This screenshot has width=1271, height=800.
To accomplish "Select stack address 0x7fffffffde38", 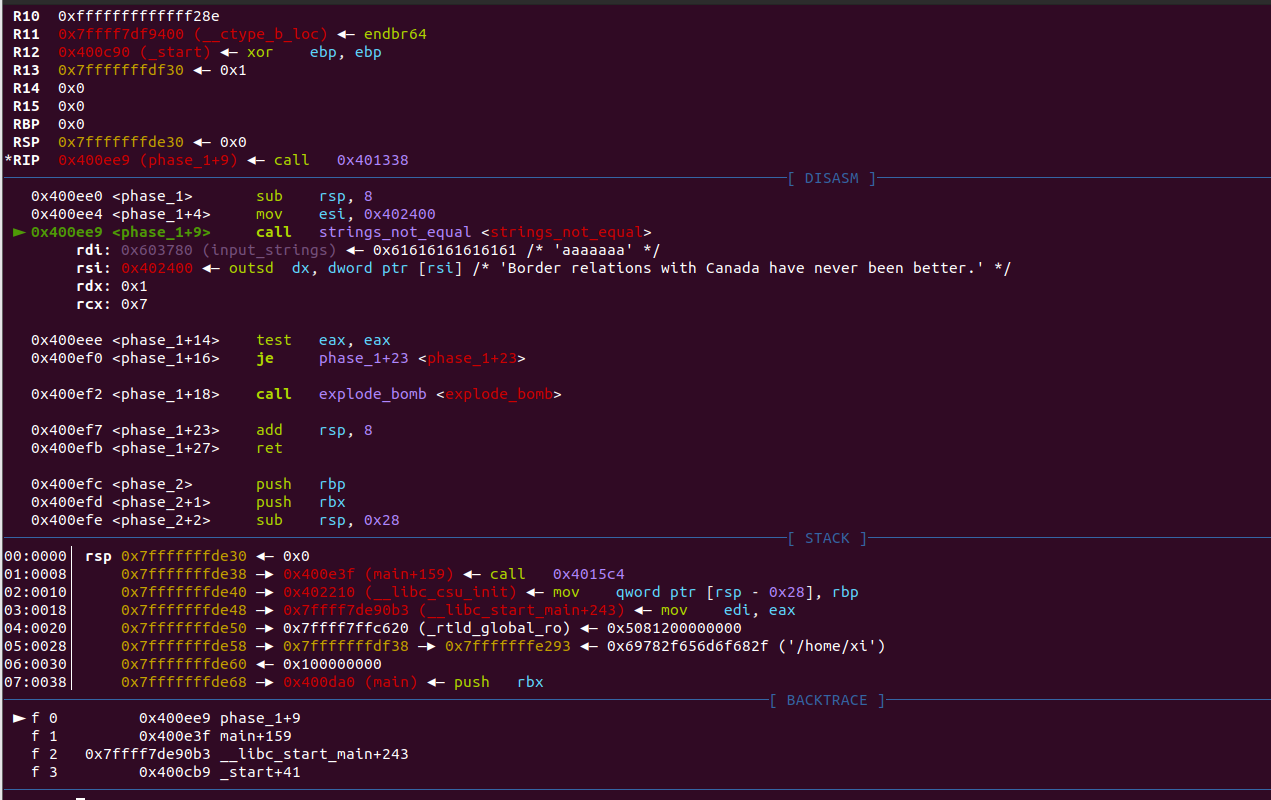I will click(184, 574).
